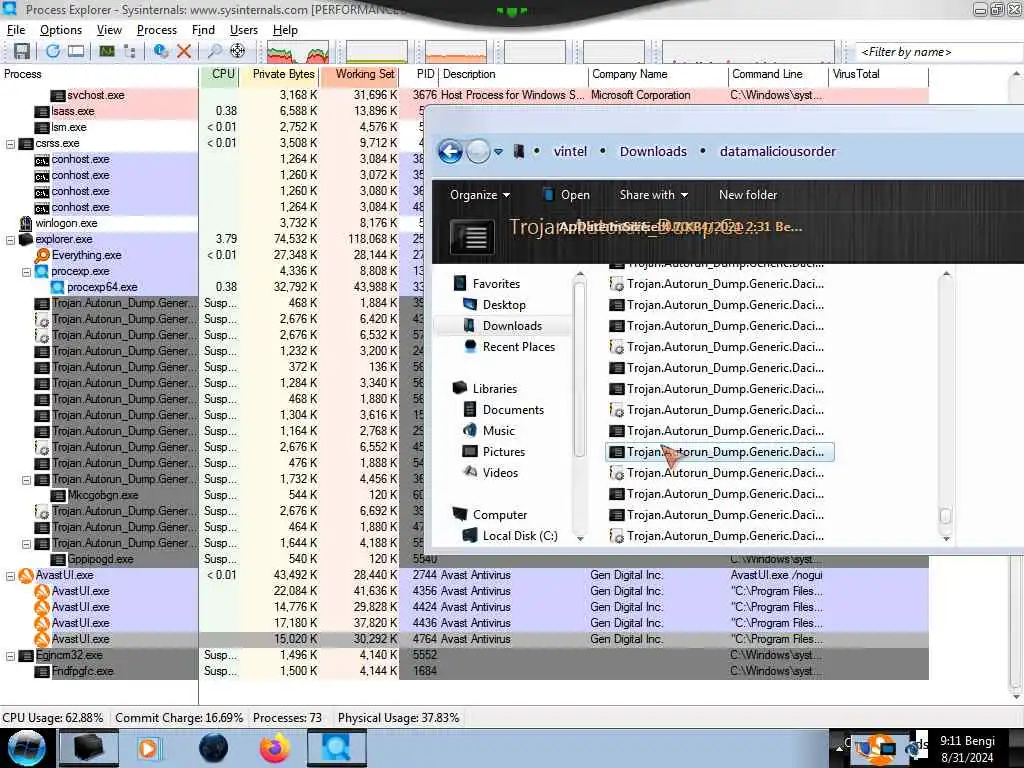Open the View menu
Screen dimensions: 1024x768
(x=109, y=30)
